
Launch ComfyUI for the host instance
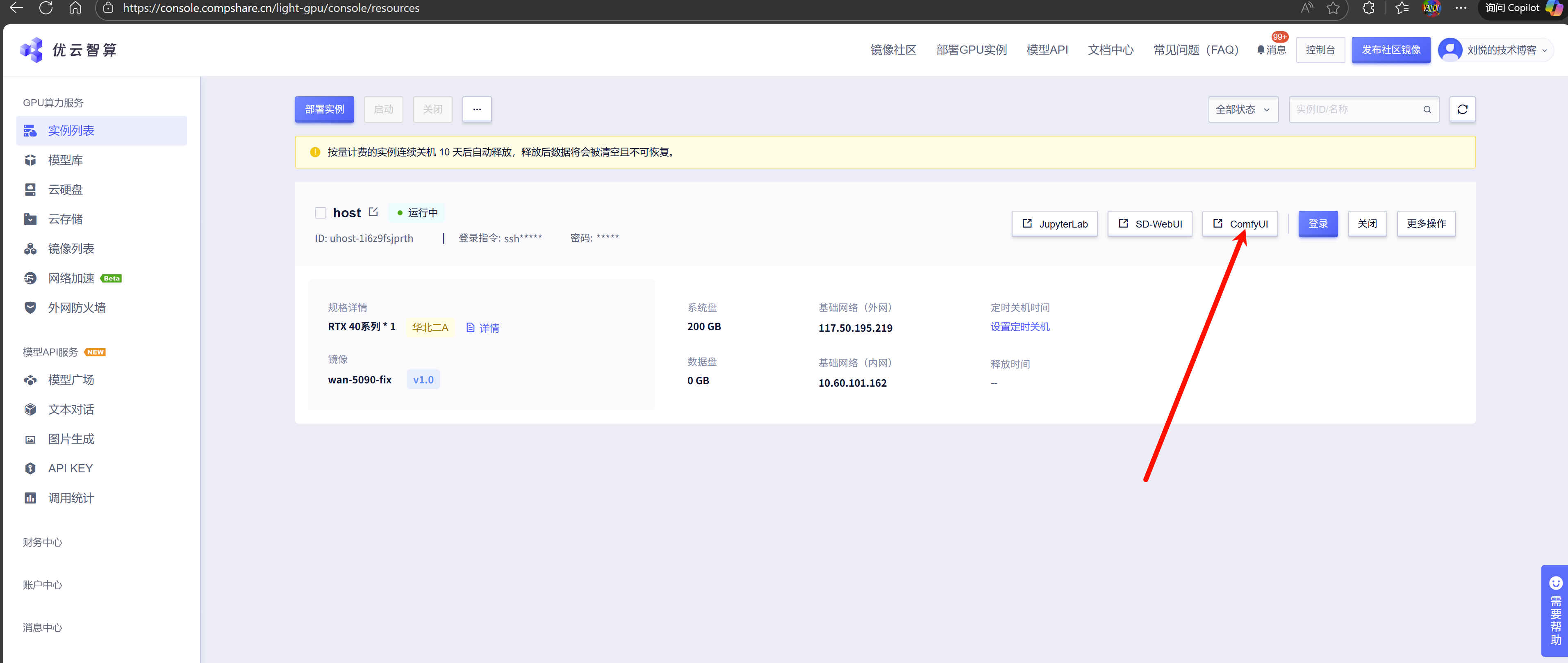pos(1239,223)
